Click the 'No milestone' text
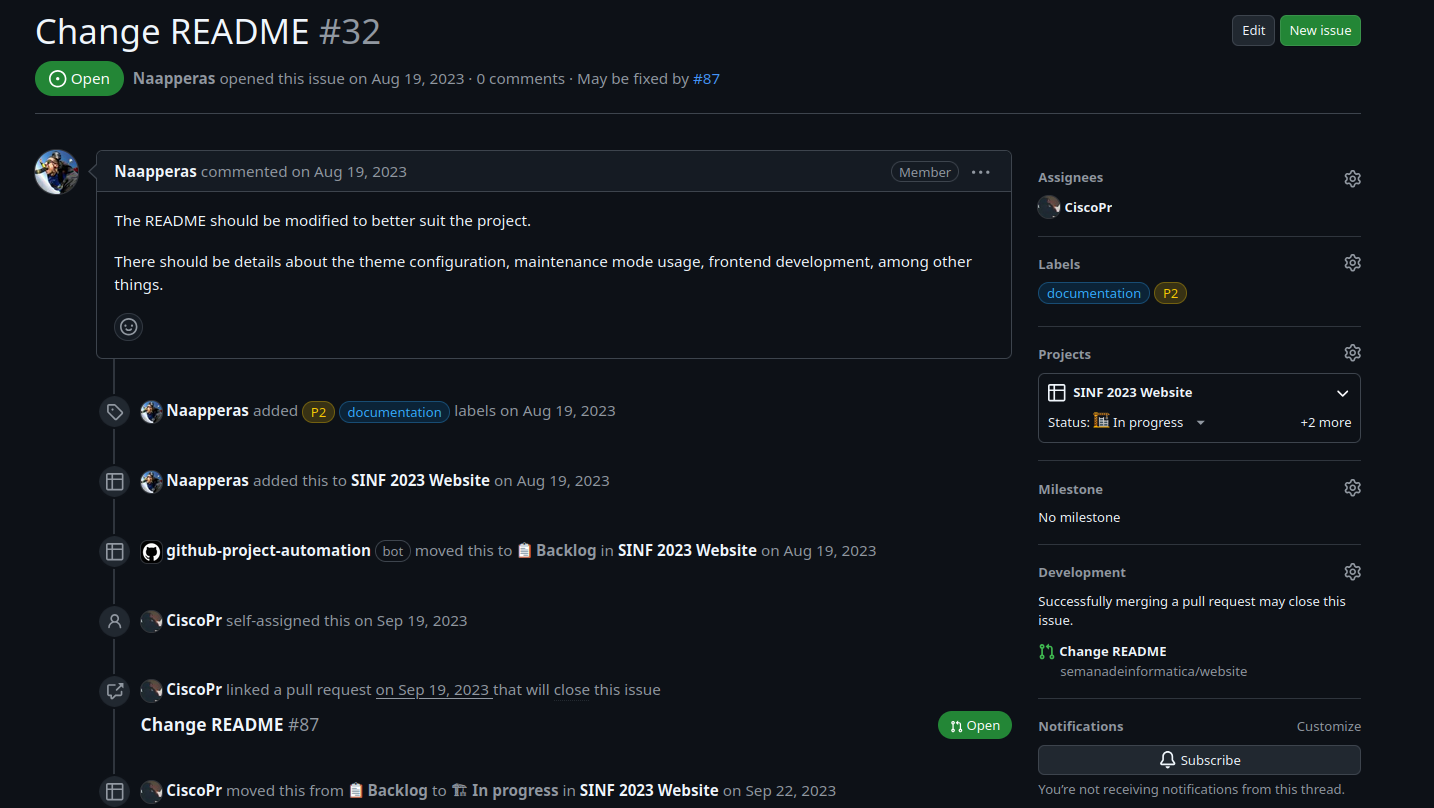The width and height of the screenshot is (1434, 808). click(x=1079, y=518)
